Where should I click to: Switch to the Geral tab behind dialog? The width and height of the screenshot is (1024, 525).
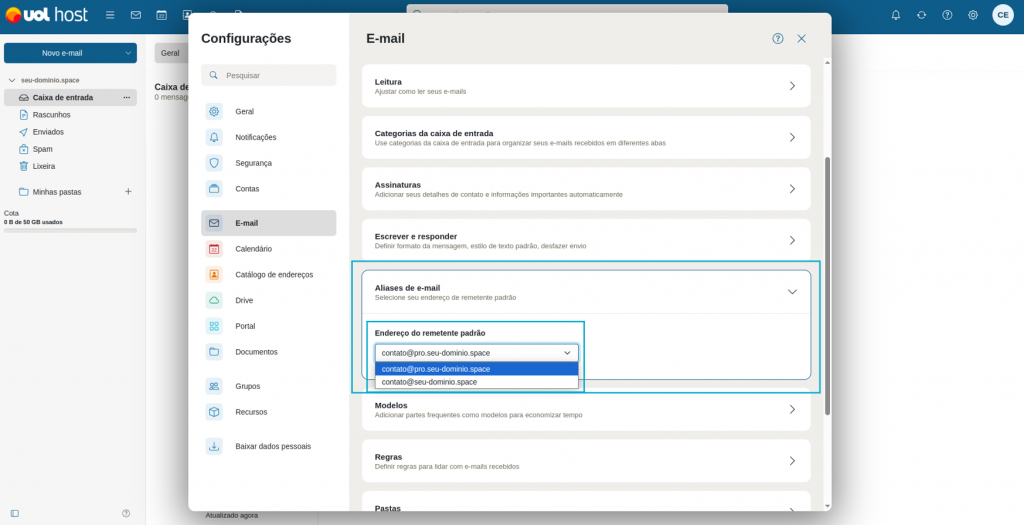[x=171, y=53]
